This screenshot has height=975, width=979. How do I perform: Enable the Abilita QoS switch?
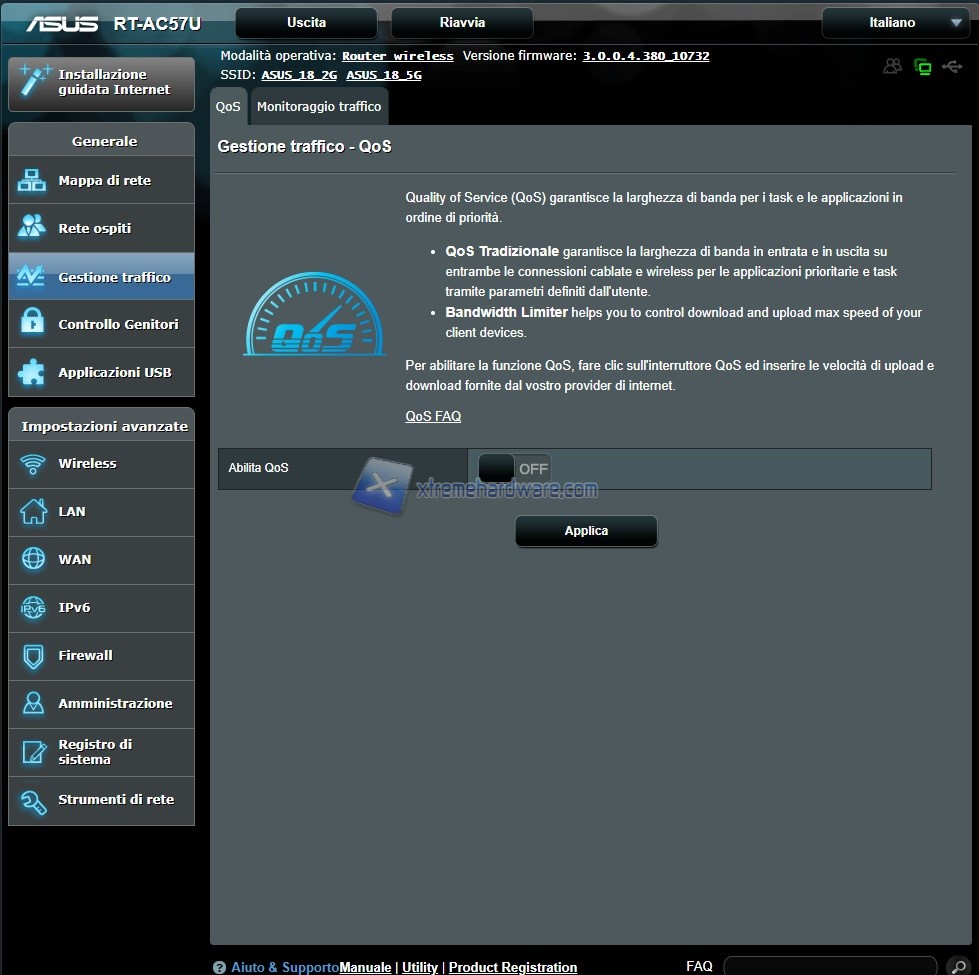point(514,468)
